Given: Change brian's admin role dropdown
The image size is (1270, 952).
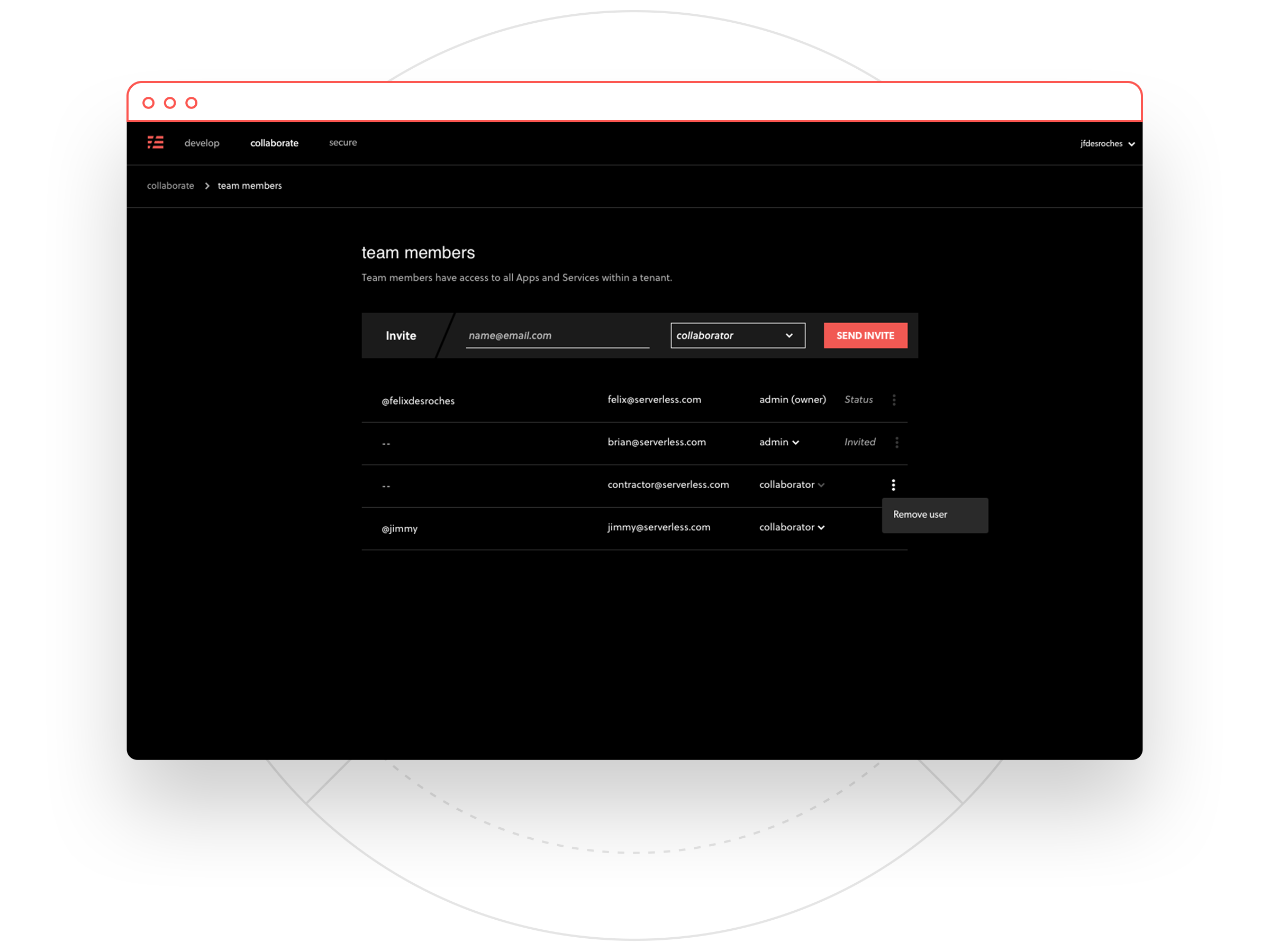Looking at the screenshot, I should pyautogui.click(x=779, y=443).
